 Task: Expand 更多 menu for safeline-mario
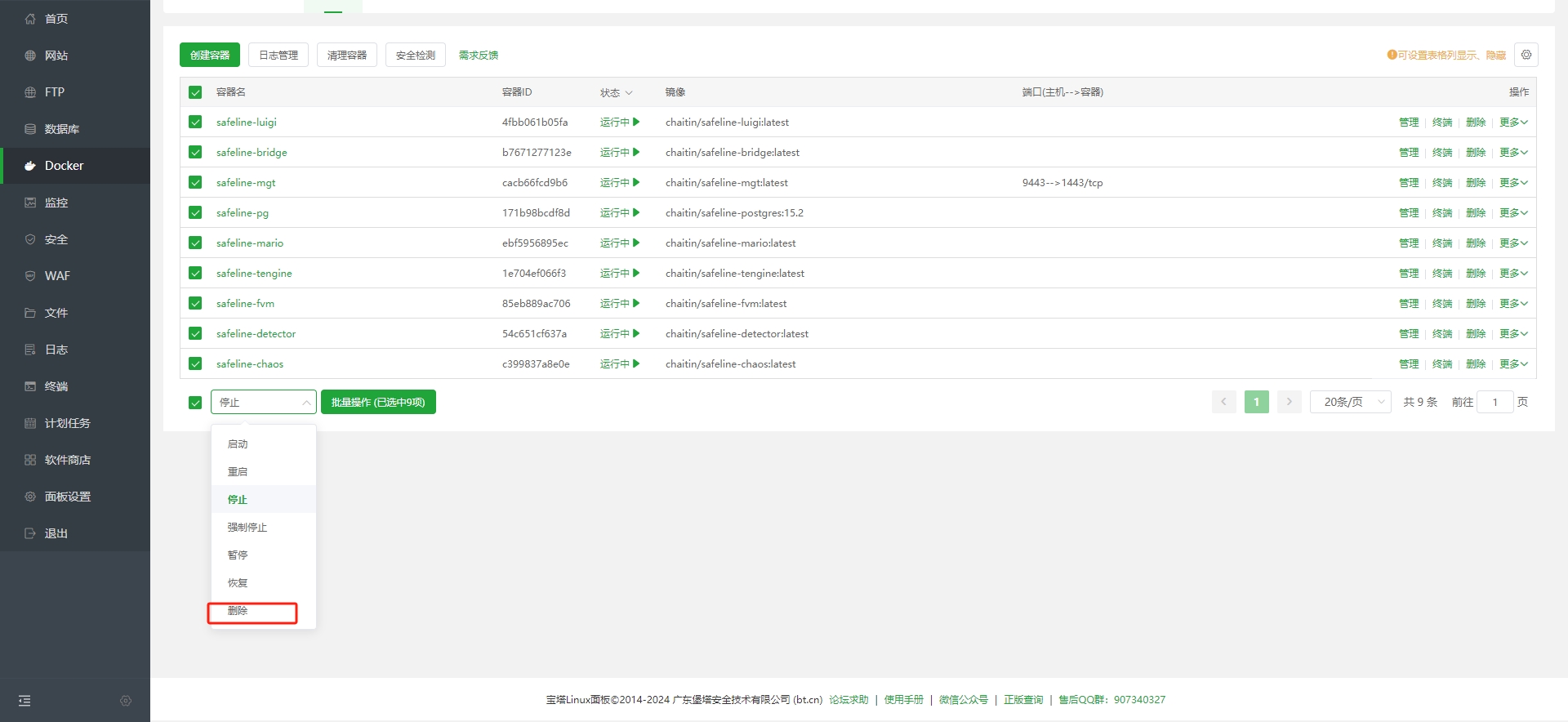click(x=1513, y=243)
